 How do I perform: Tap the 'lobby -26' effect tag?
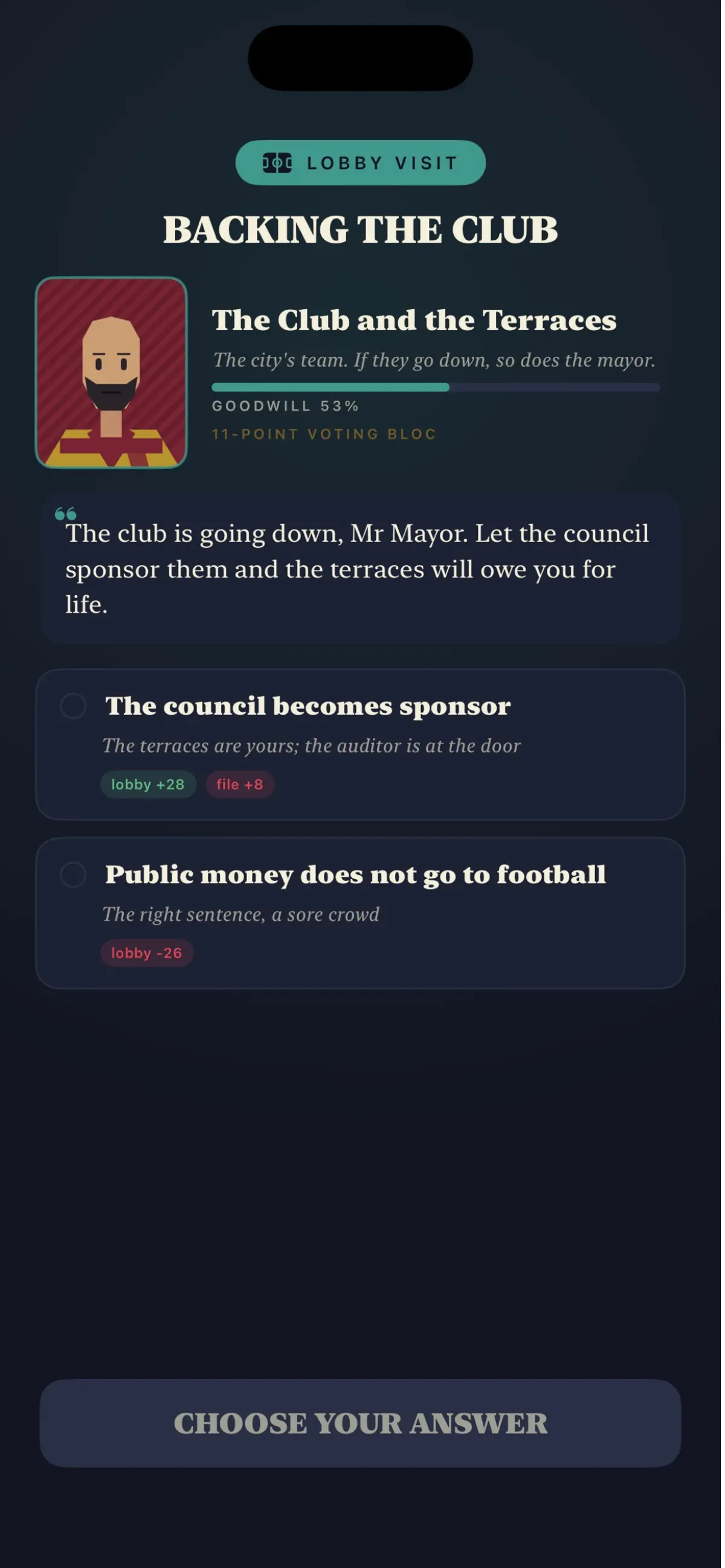point(147,953)
